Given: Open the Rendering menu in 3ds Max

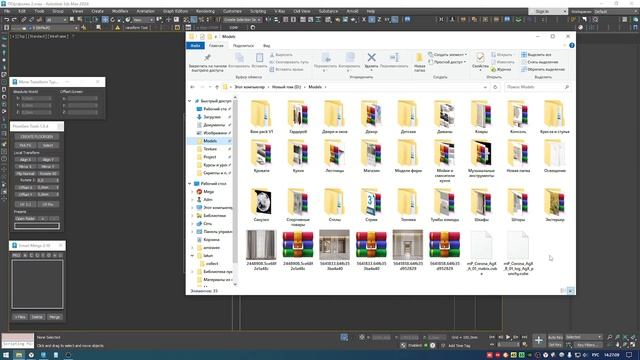Looking at the screenshot, I should (x=205, y=11).
